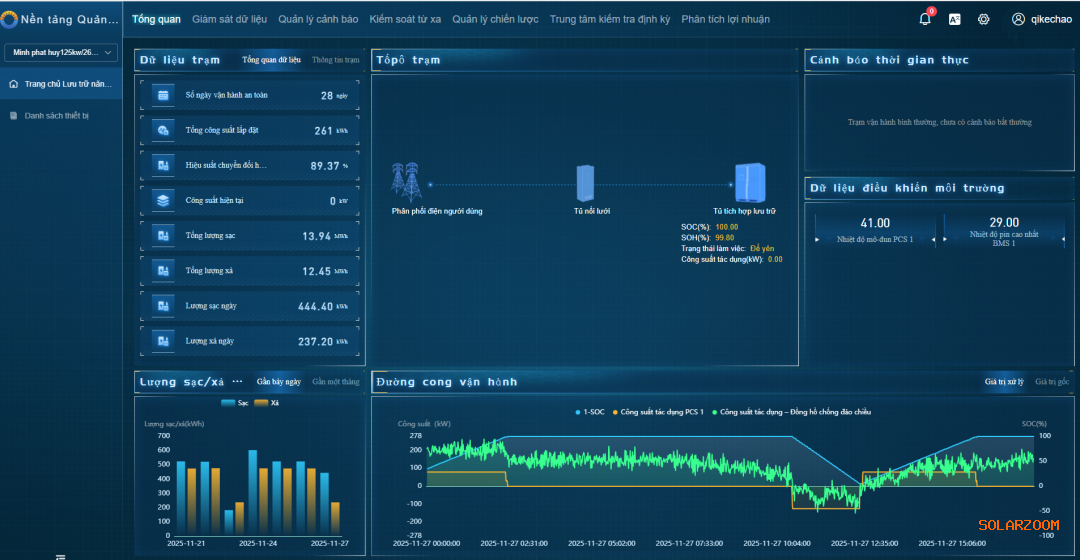Click the language translation icon
The image size is (1080, 560).
pyautogui.click(x=955, y=19)
